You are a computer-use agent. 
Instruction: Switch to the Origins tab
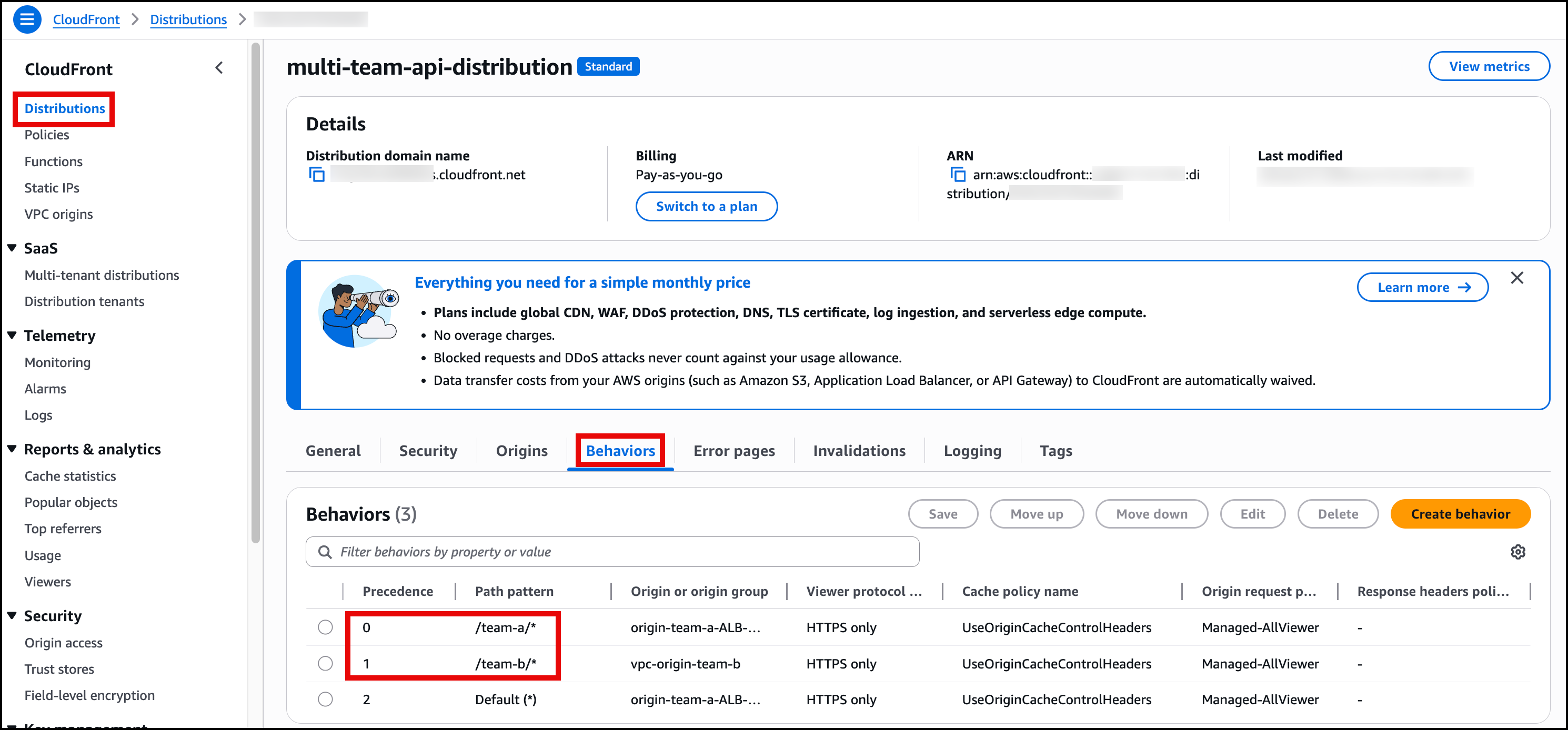click(x=521, y=451)
